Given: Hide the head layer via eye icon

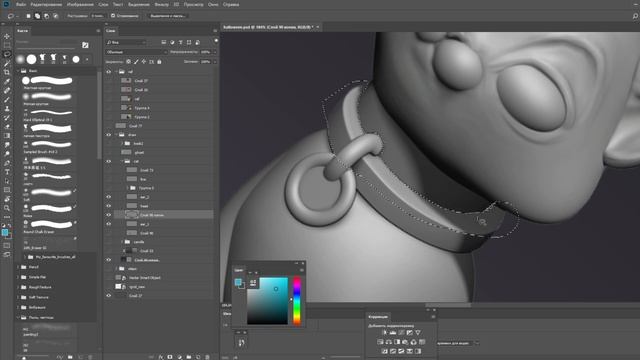Looking at the screenshot, I should point(109,206).
